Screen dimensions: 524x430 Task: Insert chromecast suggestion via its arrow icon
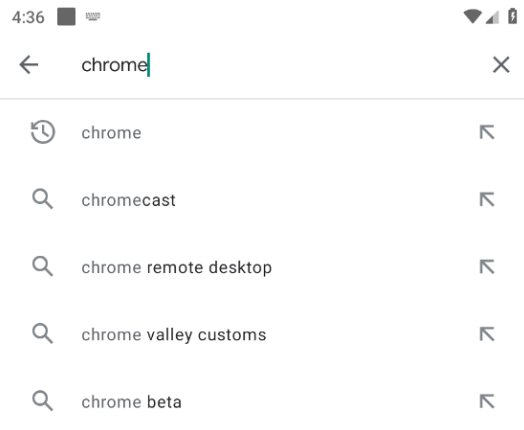487,199
